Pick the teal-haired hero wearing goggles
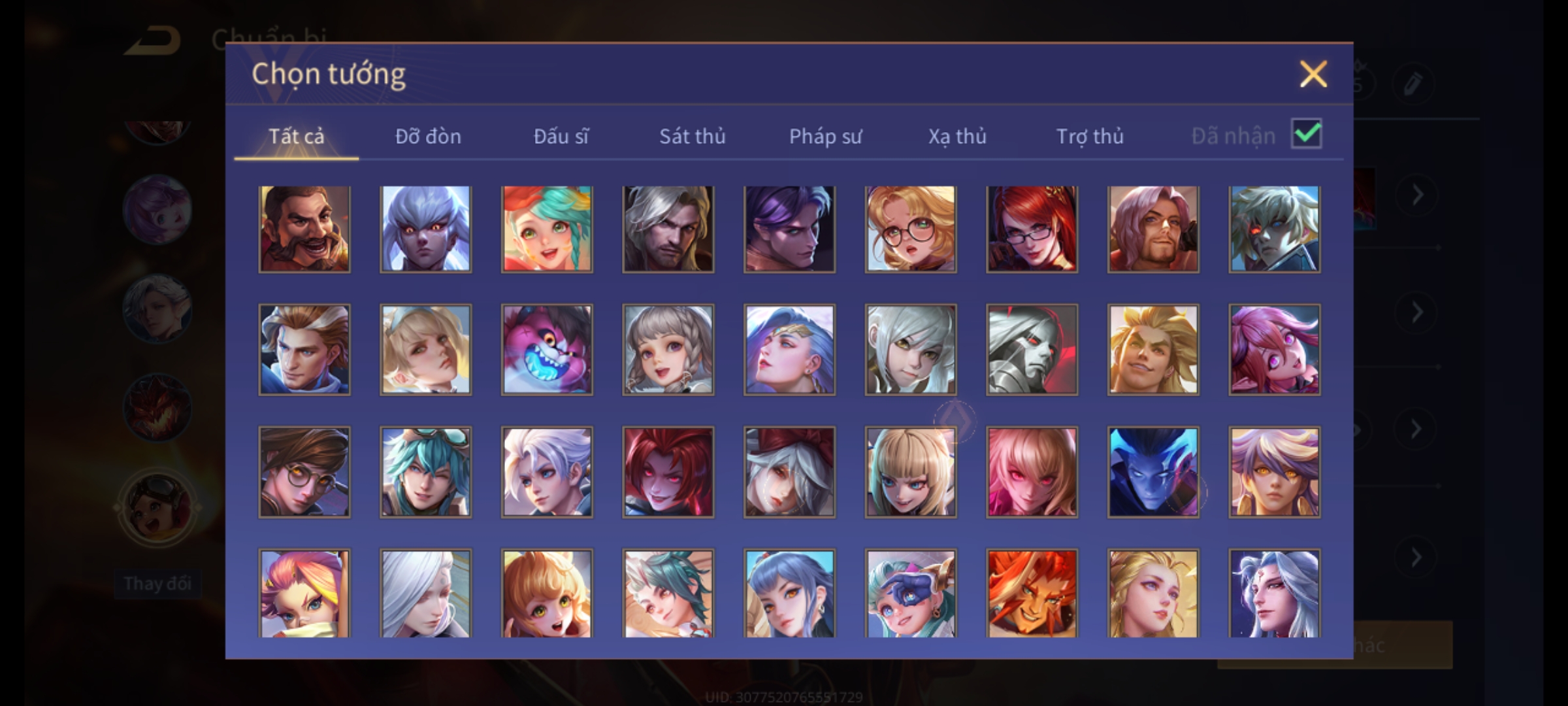 point(426,472)
